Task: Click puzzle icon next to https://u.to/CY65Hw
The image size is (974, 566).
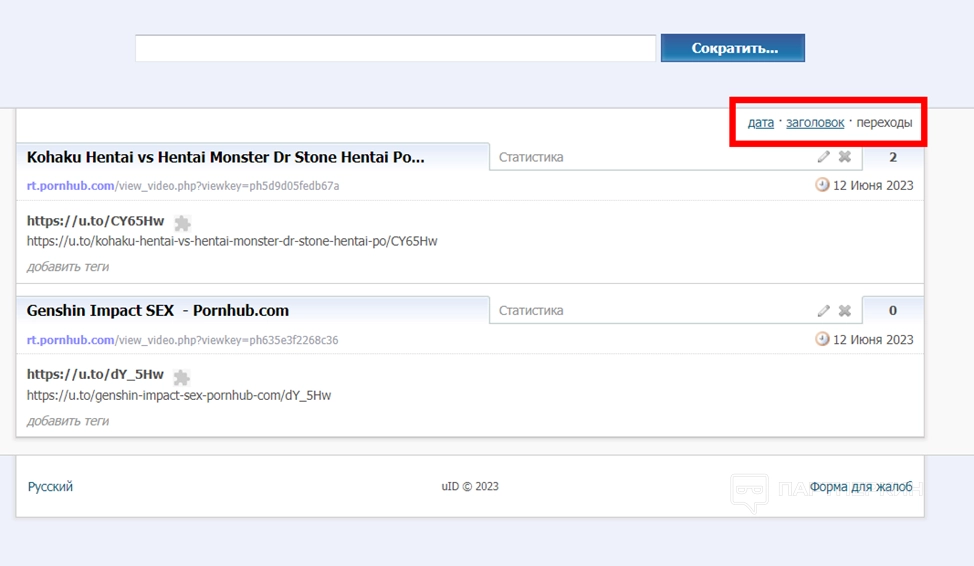Action: pos(182,222)
